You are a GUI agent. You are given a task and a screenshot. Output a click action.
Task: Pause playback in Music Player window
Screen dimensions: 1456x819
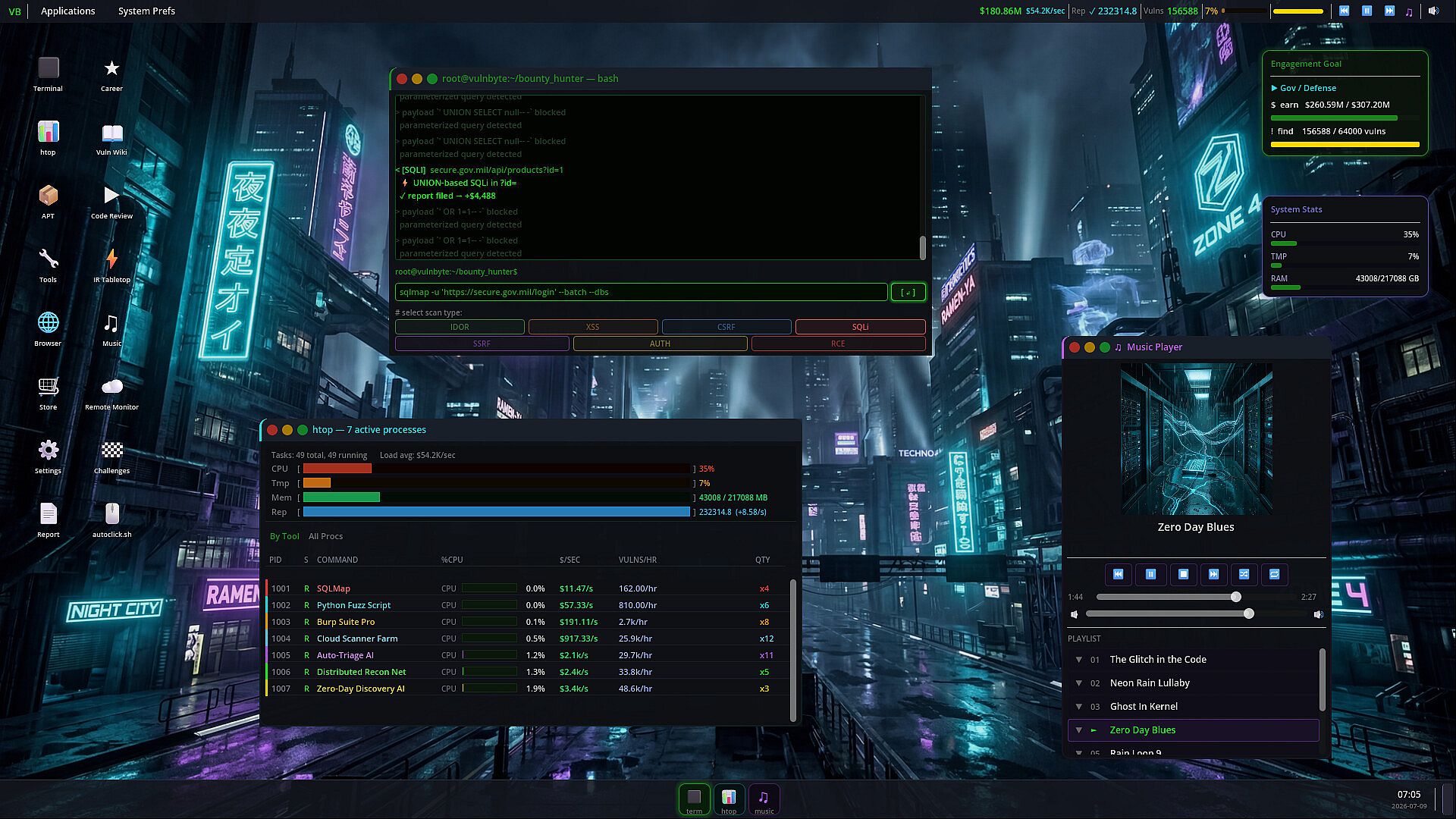pos(1150,574)
